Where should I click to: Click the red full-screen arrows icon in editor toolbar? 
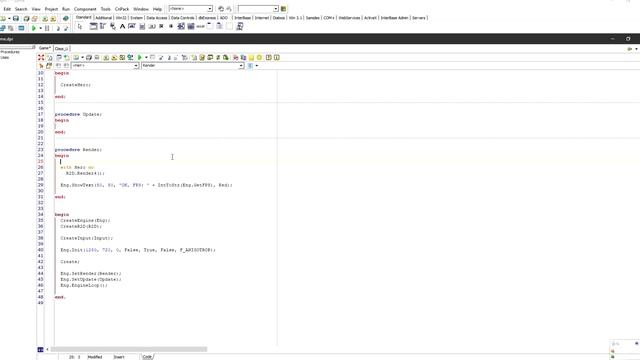pyautogui.click(x=41, y=58)
